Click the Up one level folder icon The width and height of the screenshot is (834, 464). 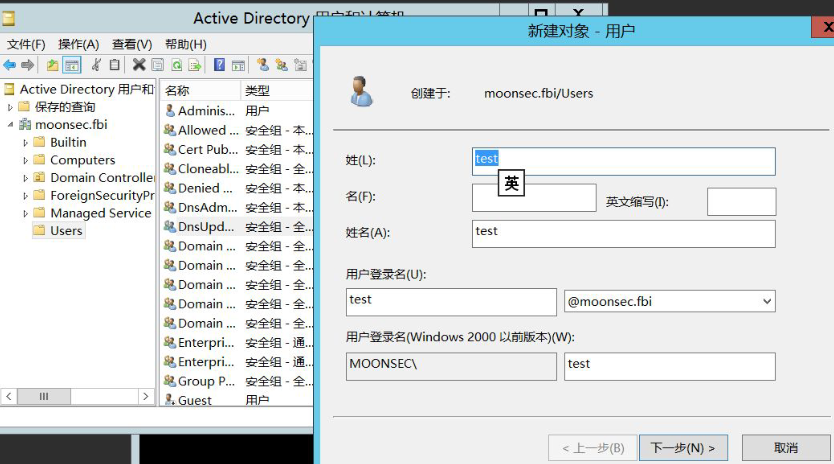52,65
